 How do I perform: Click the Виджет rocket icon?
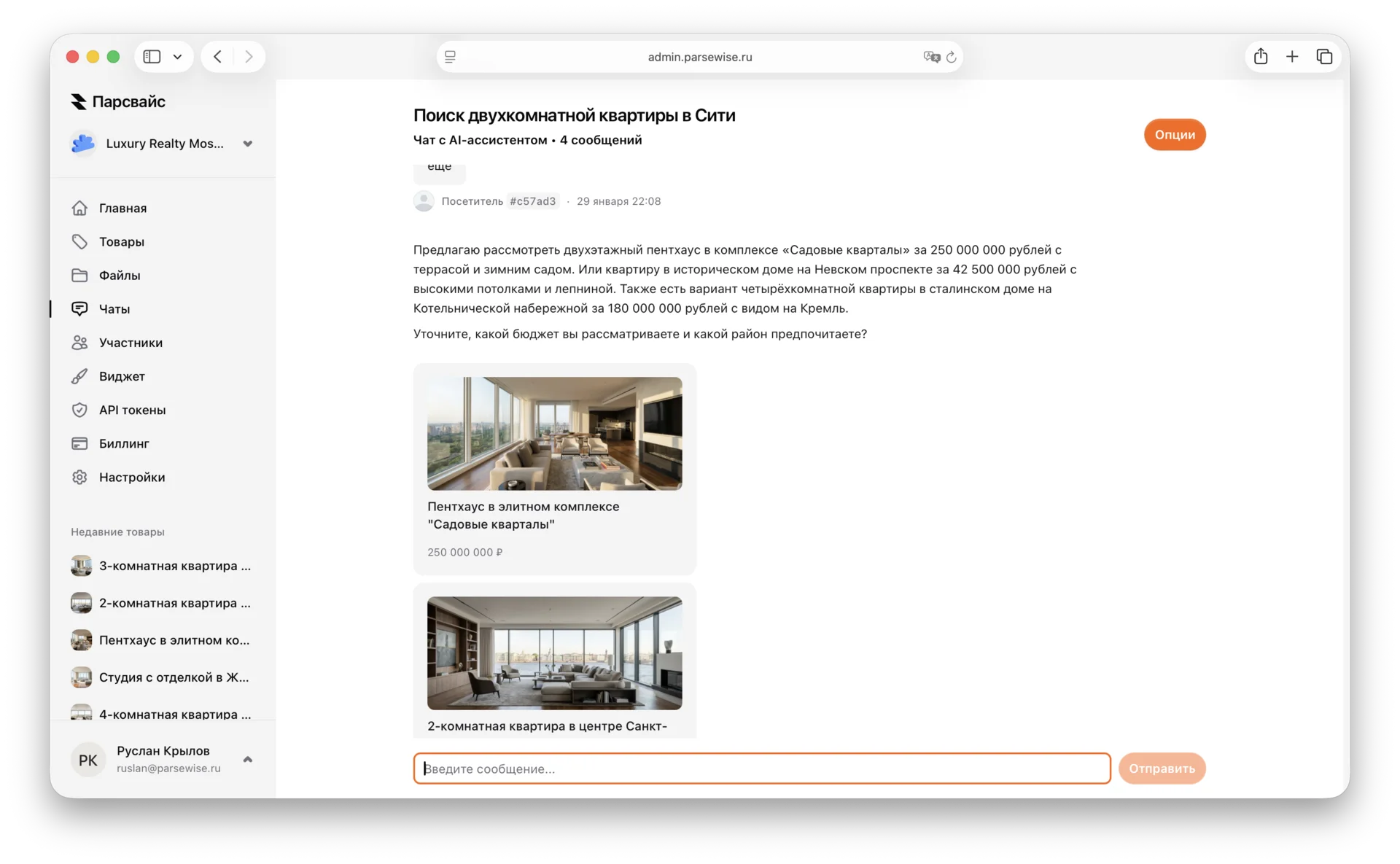[x=79, y=376]
